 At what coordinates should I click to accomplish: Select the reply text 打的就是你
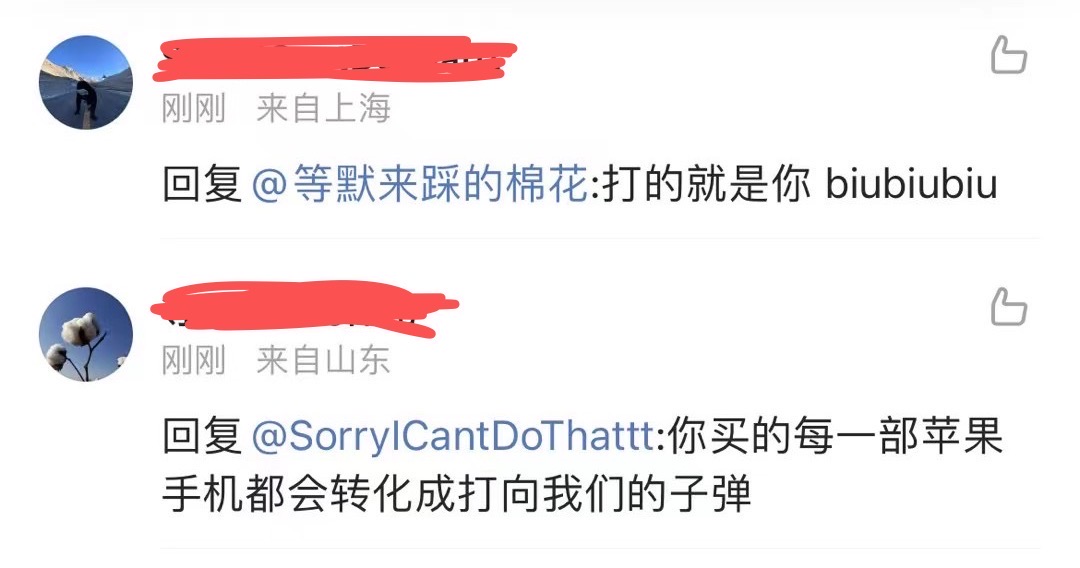point(707,185)
